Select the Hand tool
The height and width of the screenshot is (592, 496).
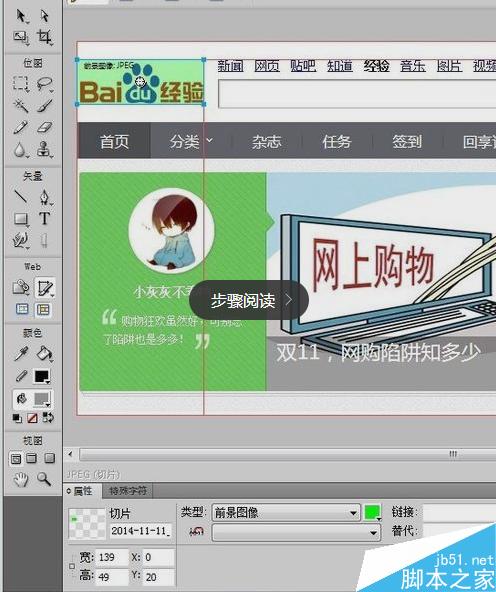click(21, 479)
